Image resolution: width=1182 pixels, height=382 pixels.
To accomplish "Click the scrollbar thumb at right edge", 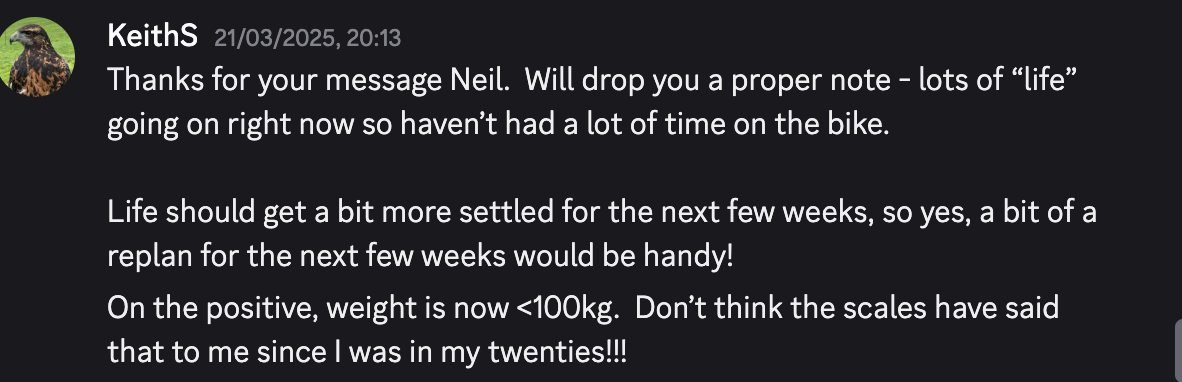I will pyautogui.click(x=1178, y=350).
